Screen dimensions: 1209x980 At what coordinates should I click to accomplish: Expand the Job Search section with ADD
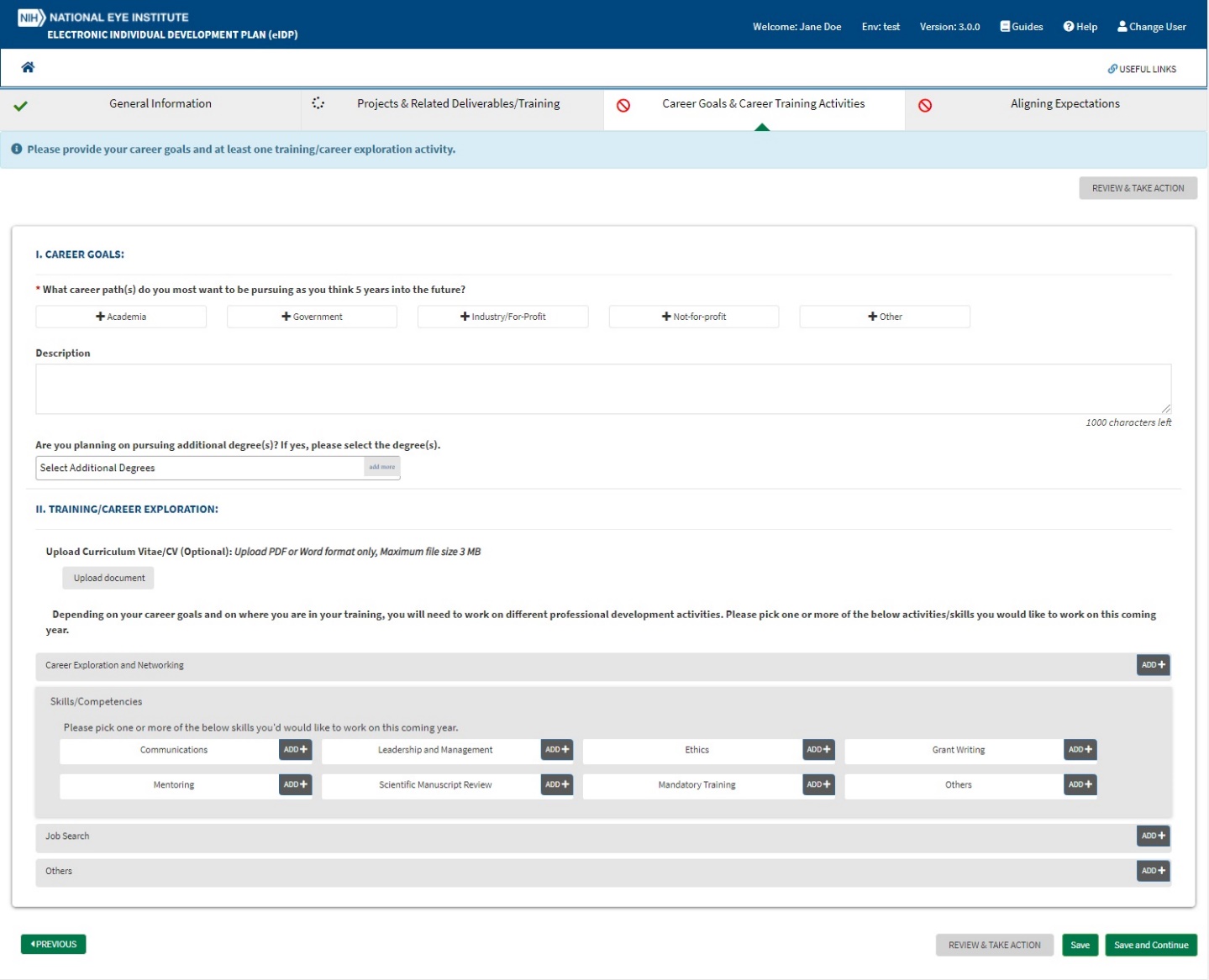point(1153,836)
